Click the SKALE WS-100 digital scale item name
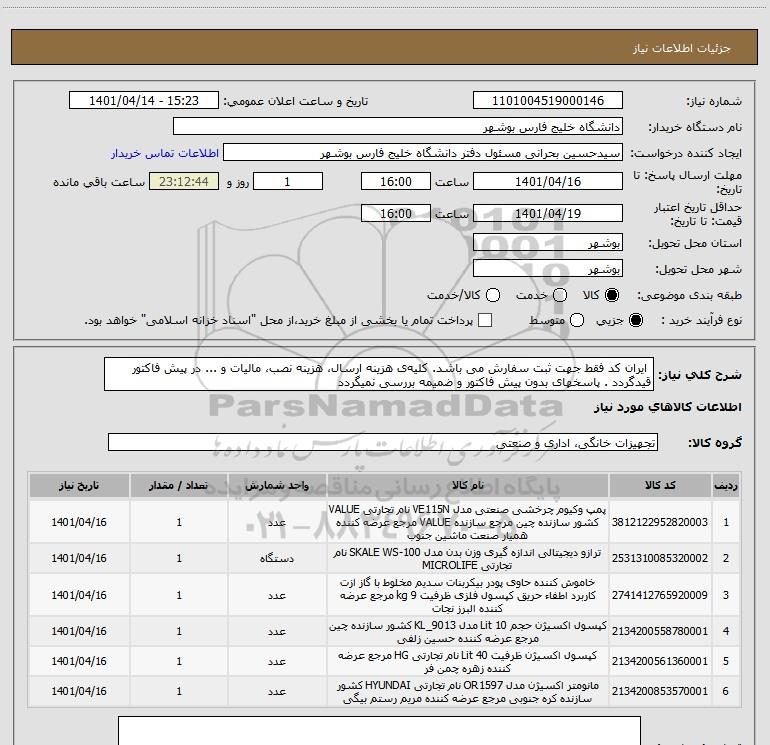770x745 pixels. click(468, 558)
